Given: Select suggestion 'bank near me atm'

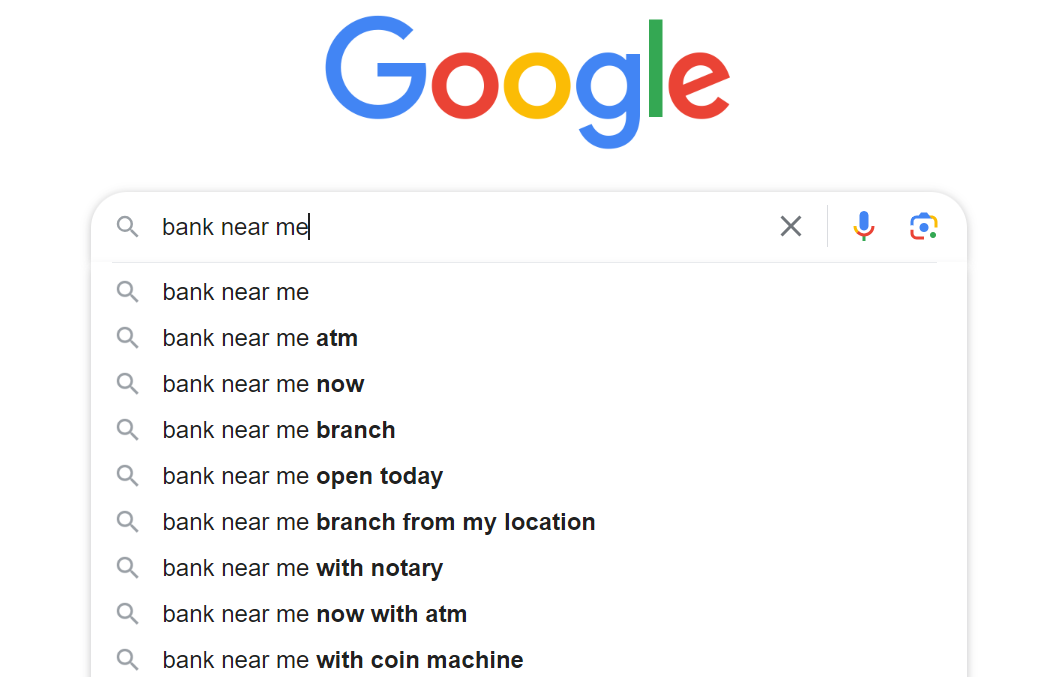Looking at the screenshot, I should [x=260, y=338].
